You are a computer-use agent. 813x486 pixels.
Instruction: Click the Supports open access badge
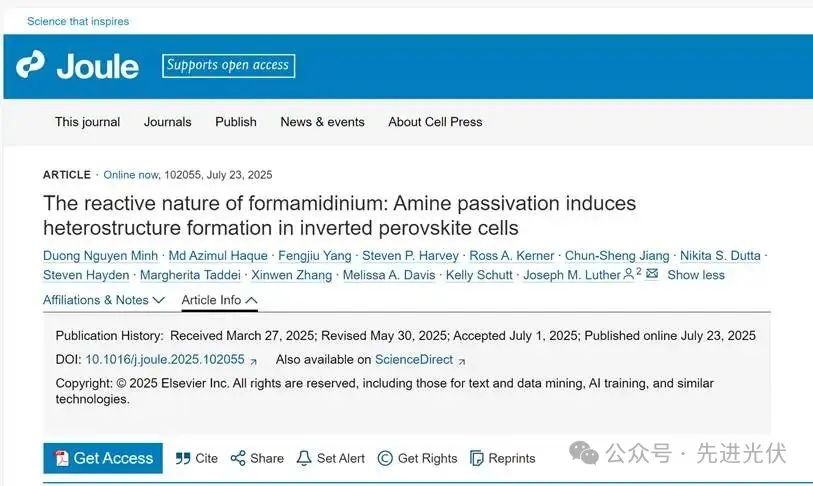pyautogui.click(x=229, y=66)
